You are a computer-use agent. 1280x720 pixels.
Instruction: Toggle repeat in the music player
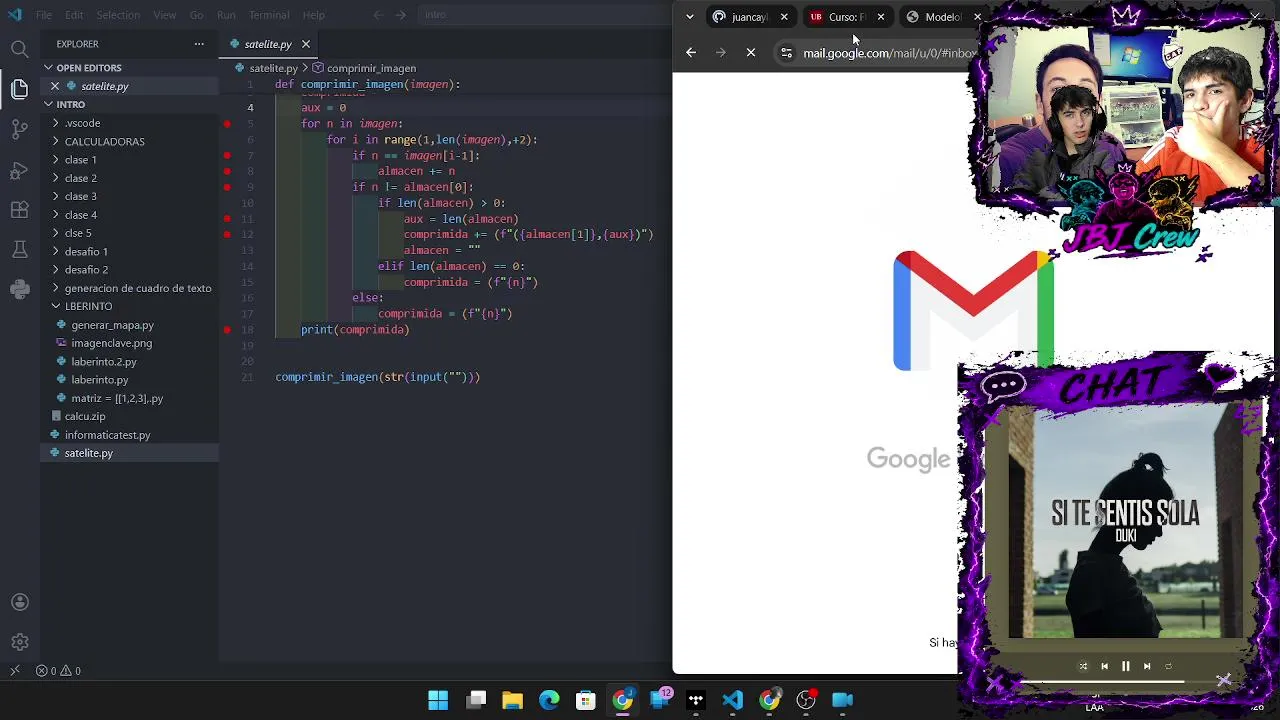point(1168,666)
